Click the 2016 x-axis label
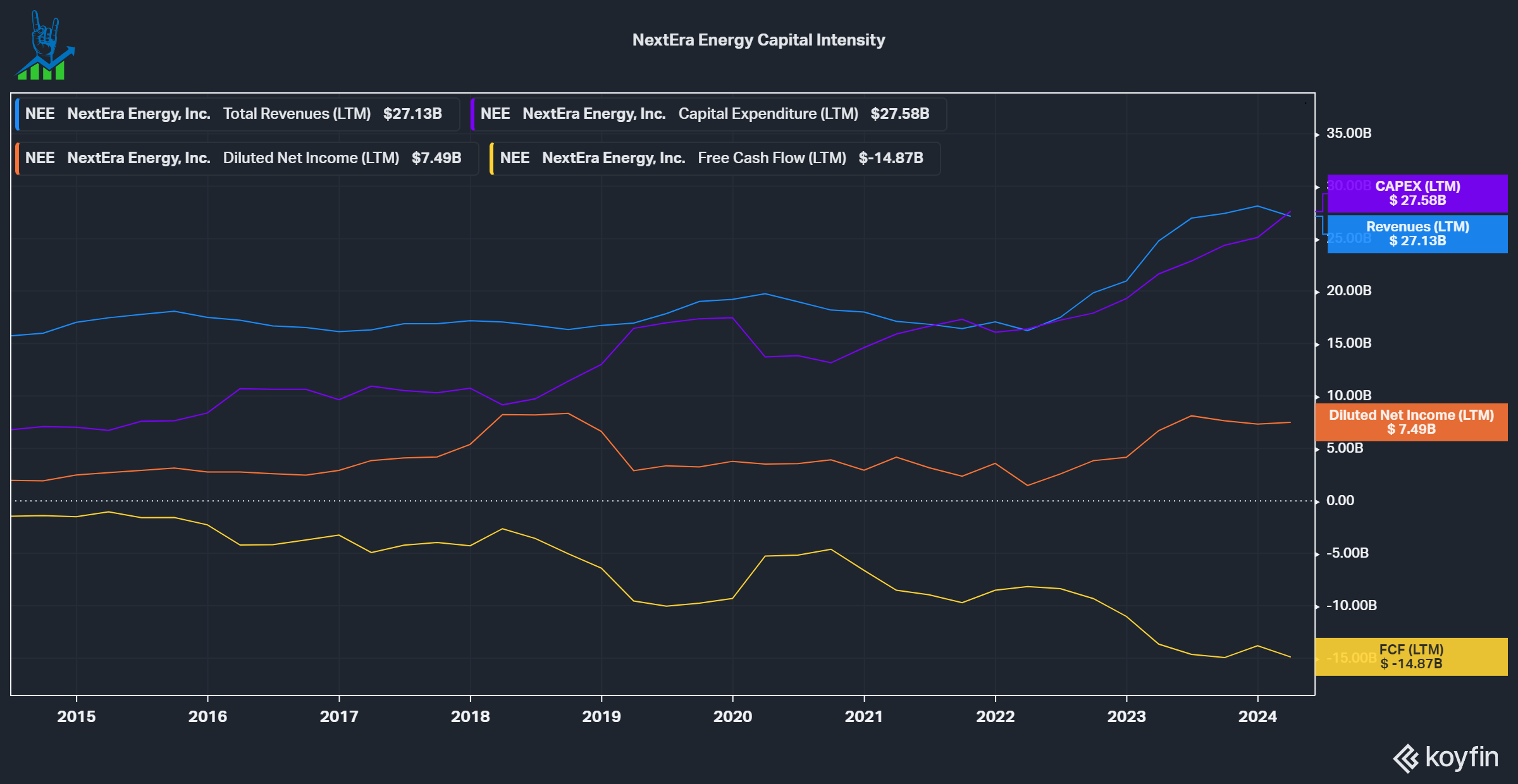1518x784 pixels. pos(207,716)
